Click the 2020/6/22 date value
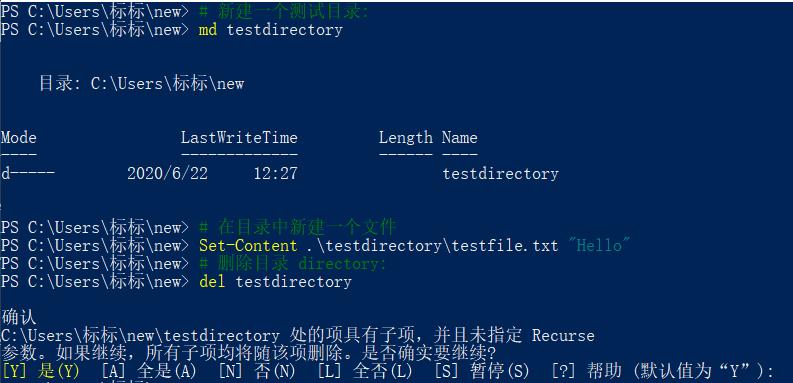 point(167,174)
